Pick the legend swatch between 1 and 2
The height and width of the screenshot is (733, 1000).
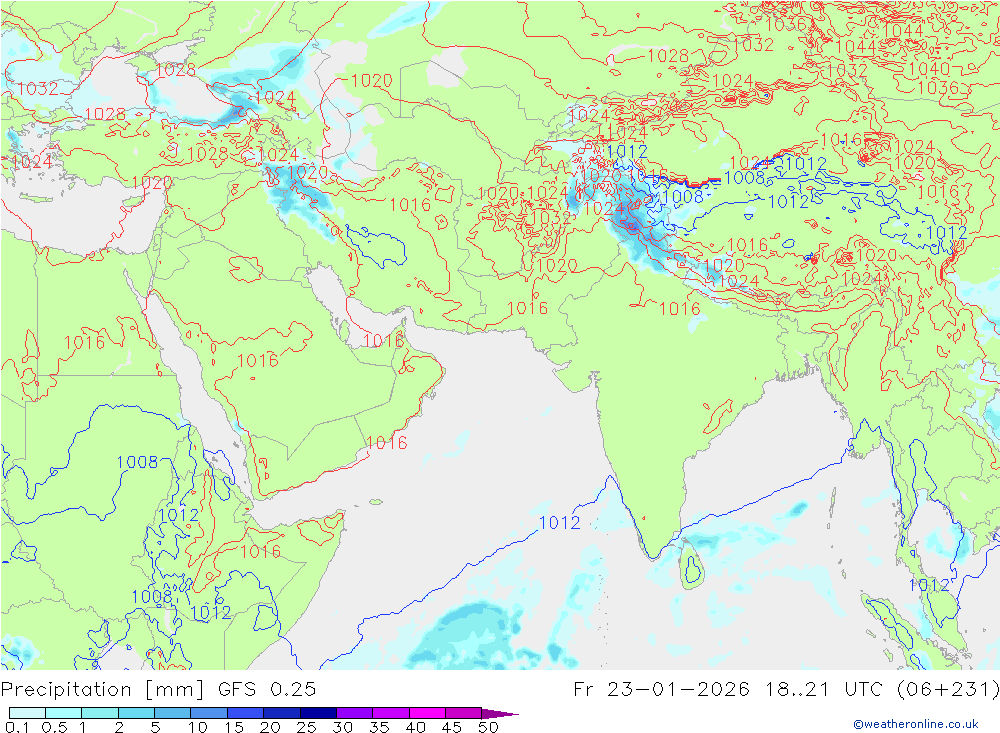click(100, 713)
